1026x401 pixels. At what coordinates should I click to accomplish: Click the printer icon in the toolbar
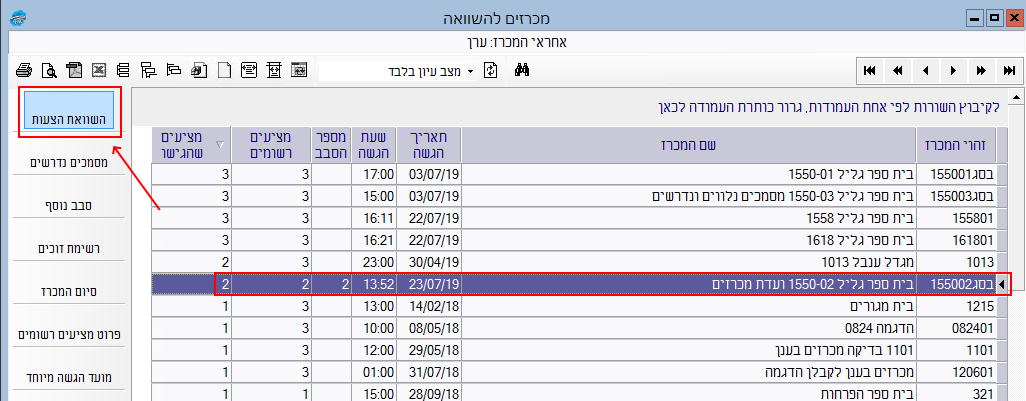coord(25,70)
